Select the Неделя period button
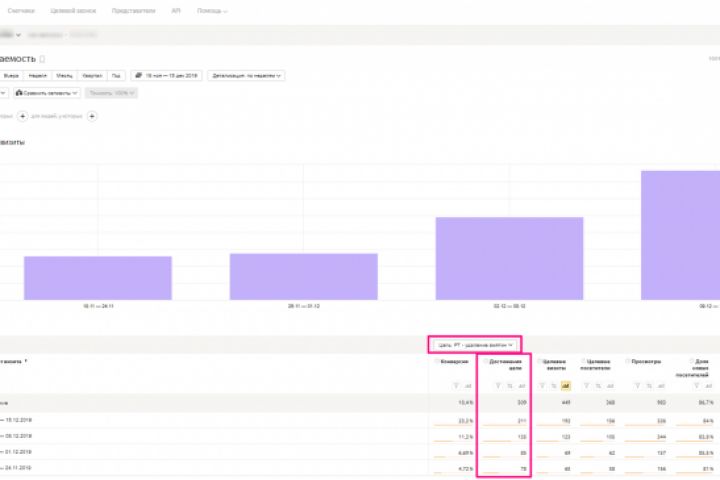720x480 pixels. pyautogui.click(x=38, y=75)
